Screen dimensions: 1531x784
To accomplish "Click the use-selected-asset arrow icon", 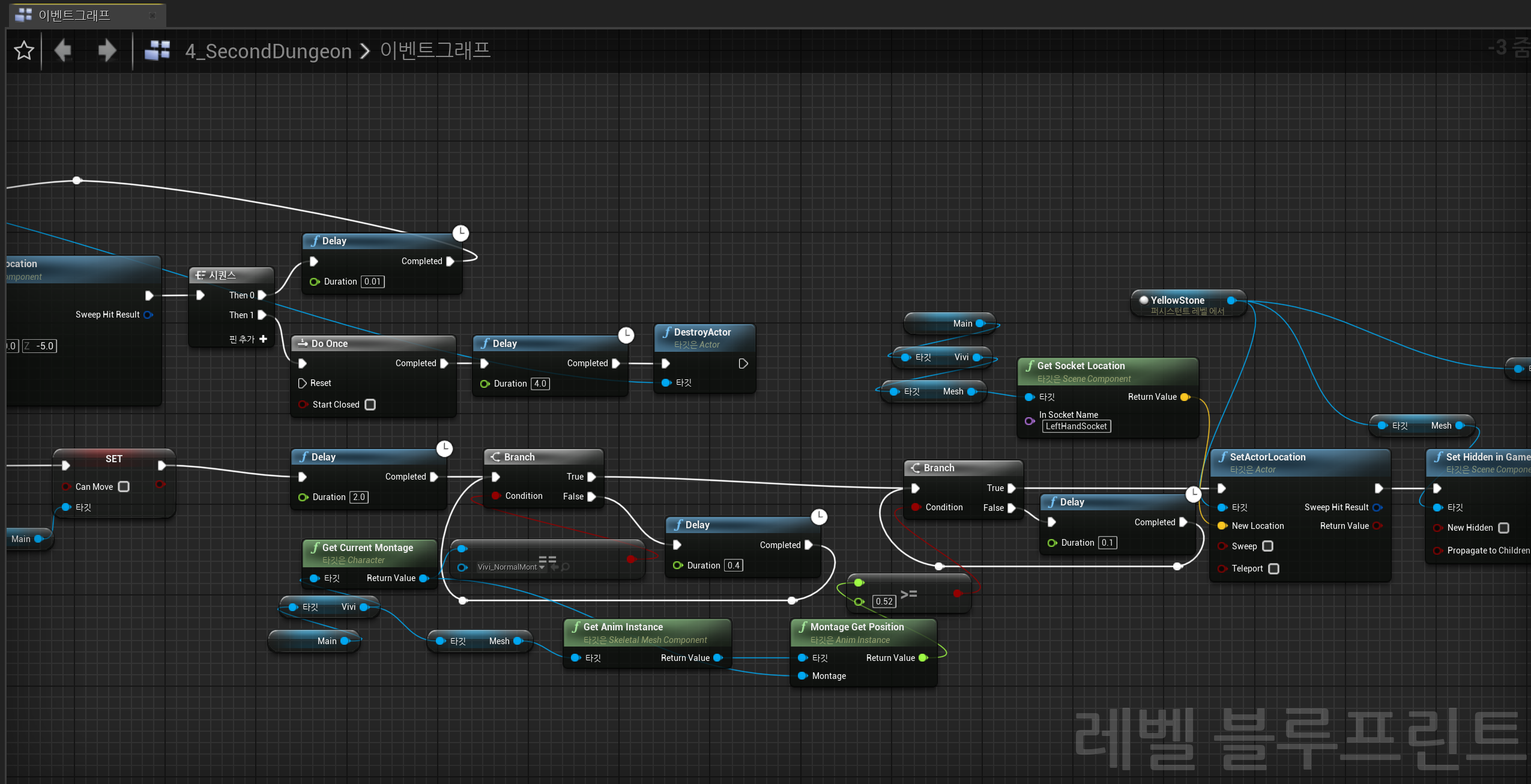I will point(554,567).
